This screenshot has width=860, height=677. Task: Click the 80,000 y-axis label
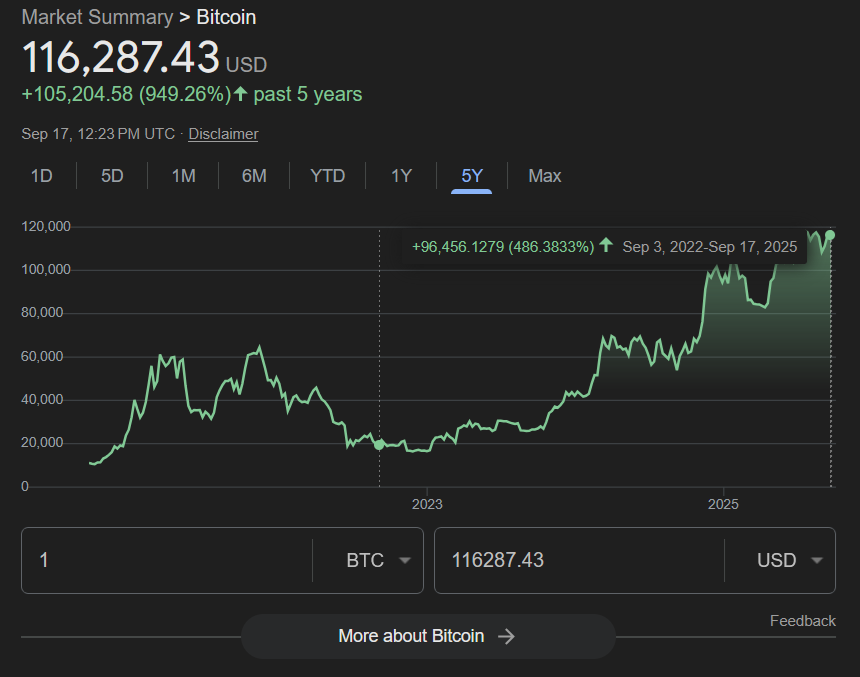[42, 313]
